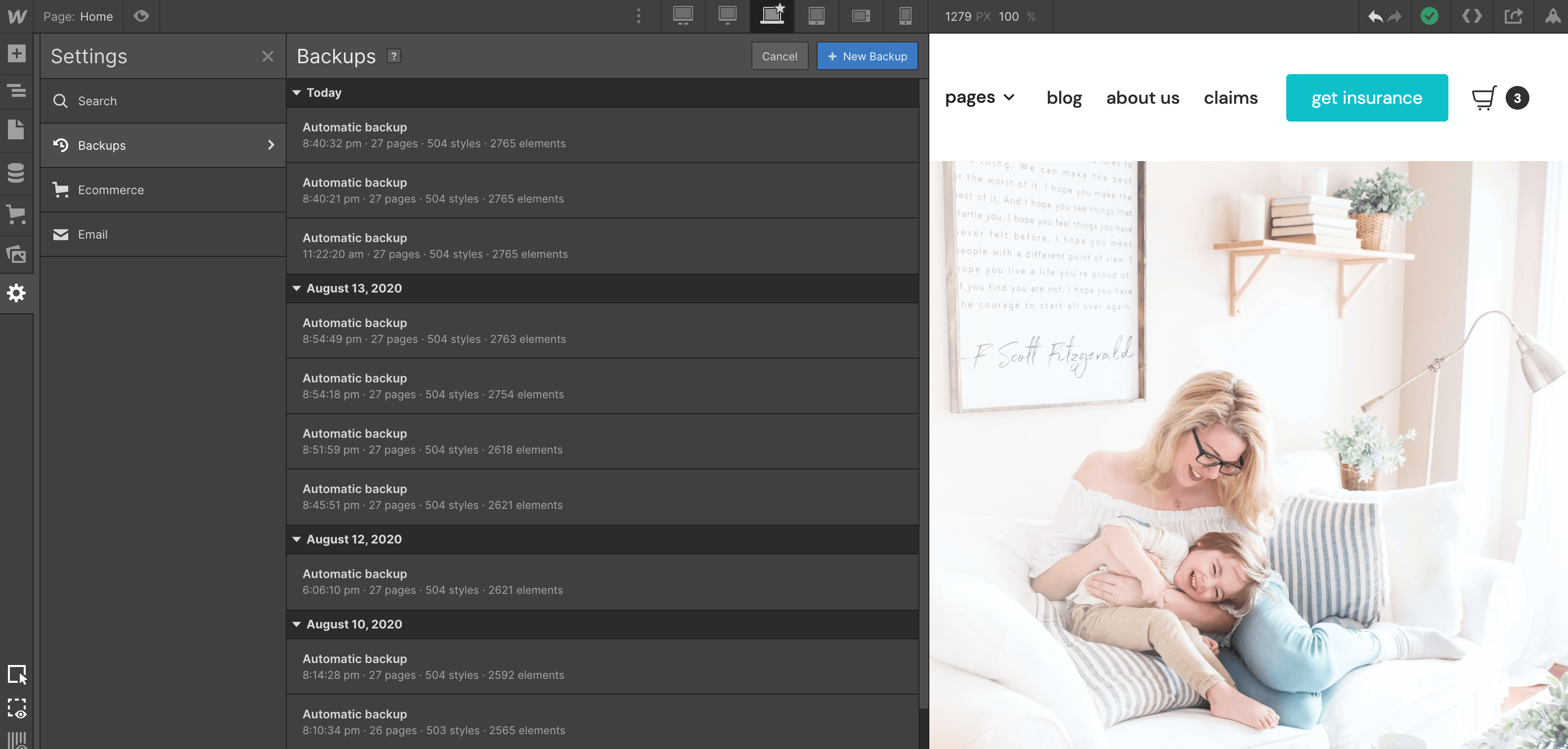Open the pages dropdown in site navigation
Image resolution: width=1568 pixels, height=749 pixels.
point(980,97)
